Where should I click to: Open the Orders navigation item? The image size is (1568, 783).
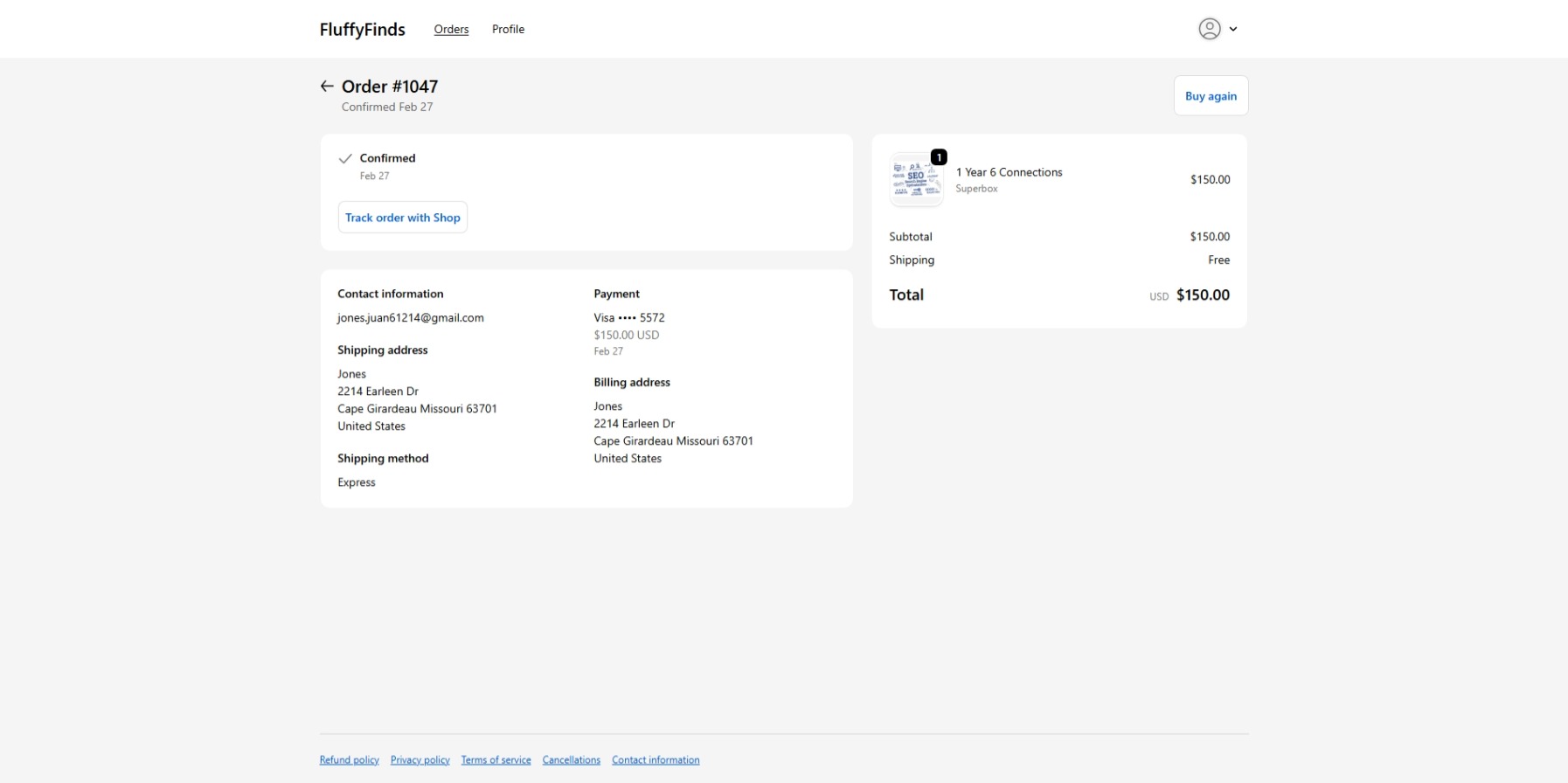[451, 30]
